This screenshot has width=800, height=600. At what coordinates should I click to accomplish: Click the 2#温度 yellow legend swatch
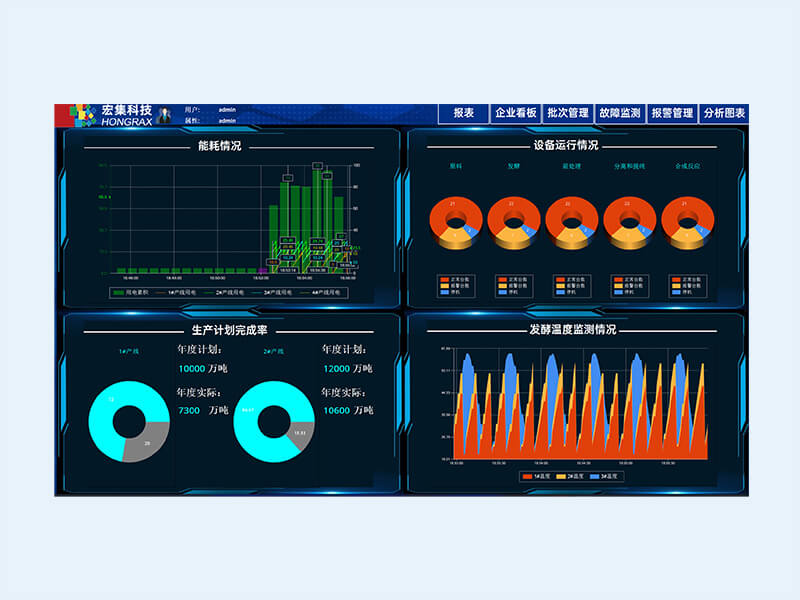[562, 477]
